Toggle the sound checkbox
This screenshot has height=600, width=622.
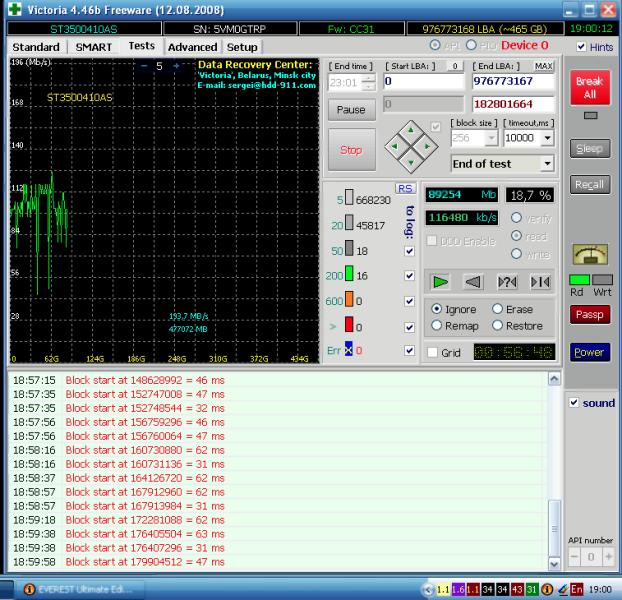pos(574,403)
